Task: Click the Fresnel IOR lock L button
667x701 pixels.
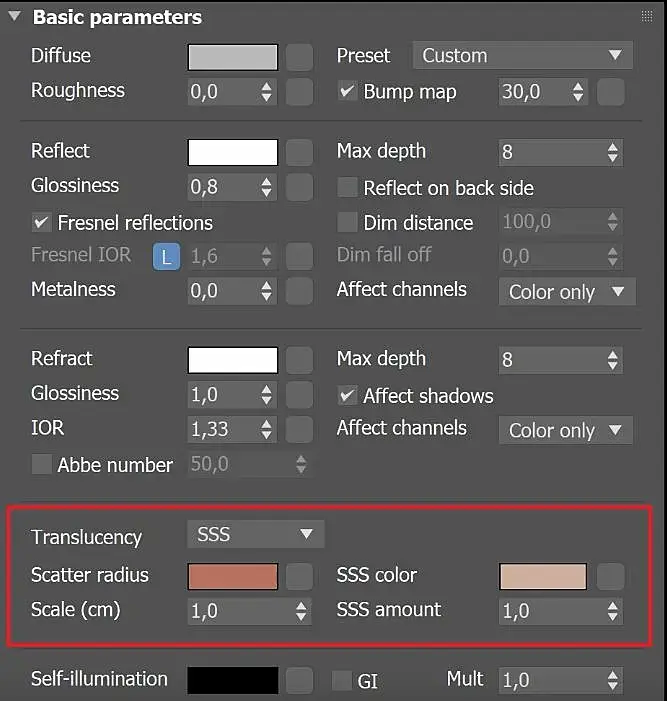Action: [x=166, y=257]
